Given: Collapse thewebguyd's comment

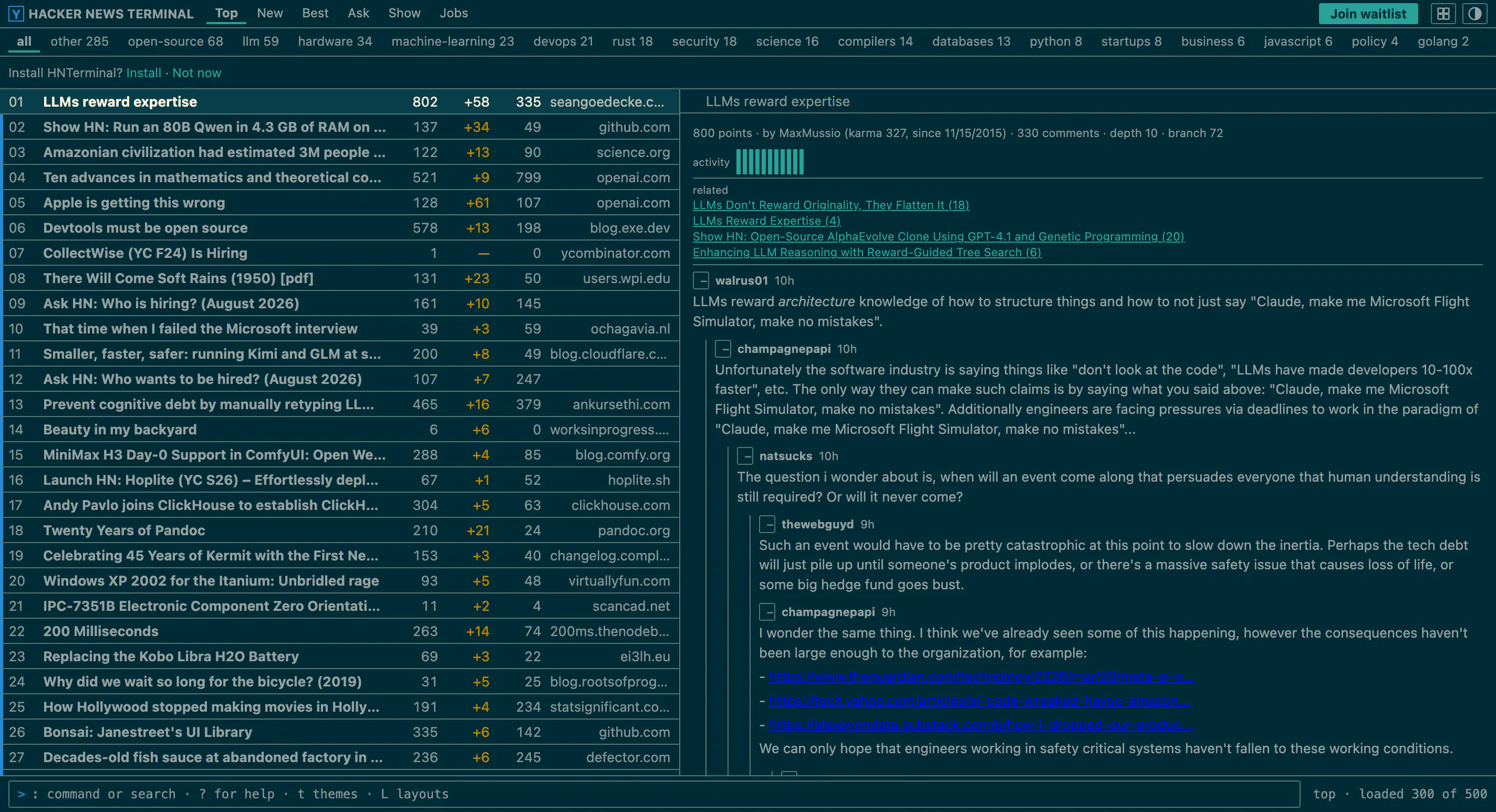Looking at the screenshot, I should [x=767, y=525].
